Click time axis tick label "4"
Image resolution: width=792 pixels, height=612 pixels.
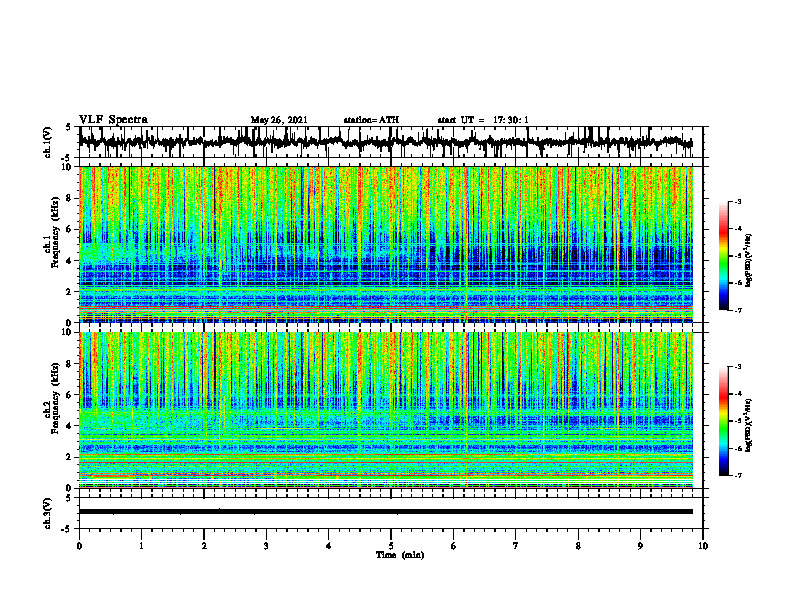tap(329, 546)
